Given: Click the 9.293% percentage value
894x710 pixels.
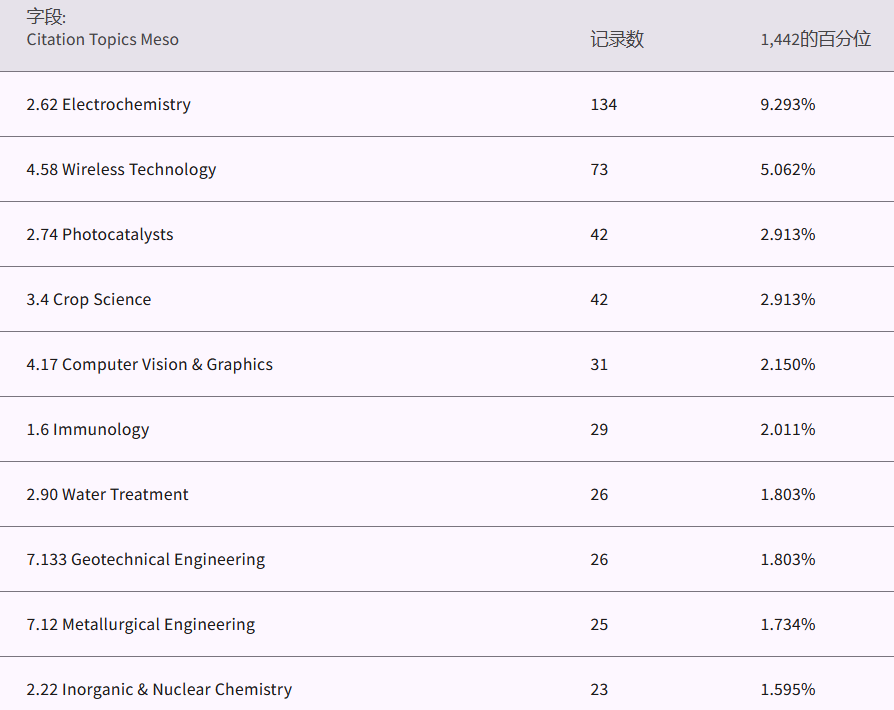Looking at the screenshot, I should [x=787, y=105].
